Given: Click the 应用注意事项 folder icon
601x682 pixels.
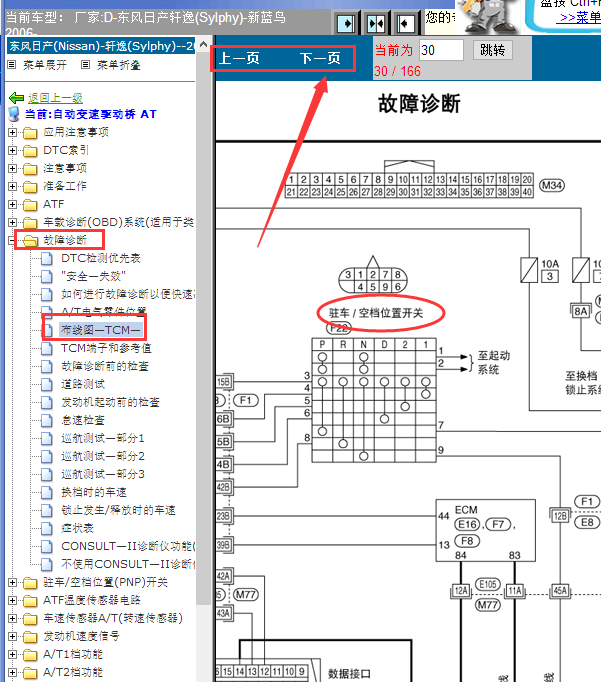Looking at the screenshot, I should (30, 133).
